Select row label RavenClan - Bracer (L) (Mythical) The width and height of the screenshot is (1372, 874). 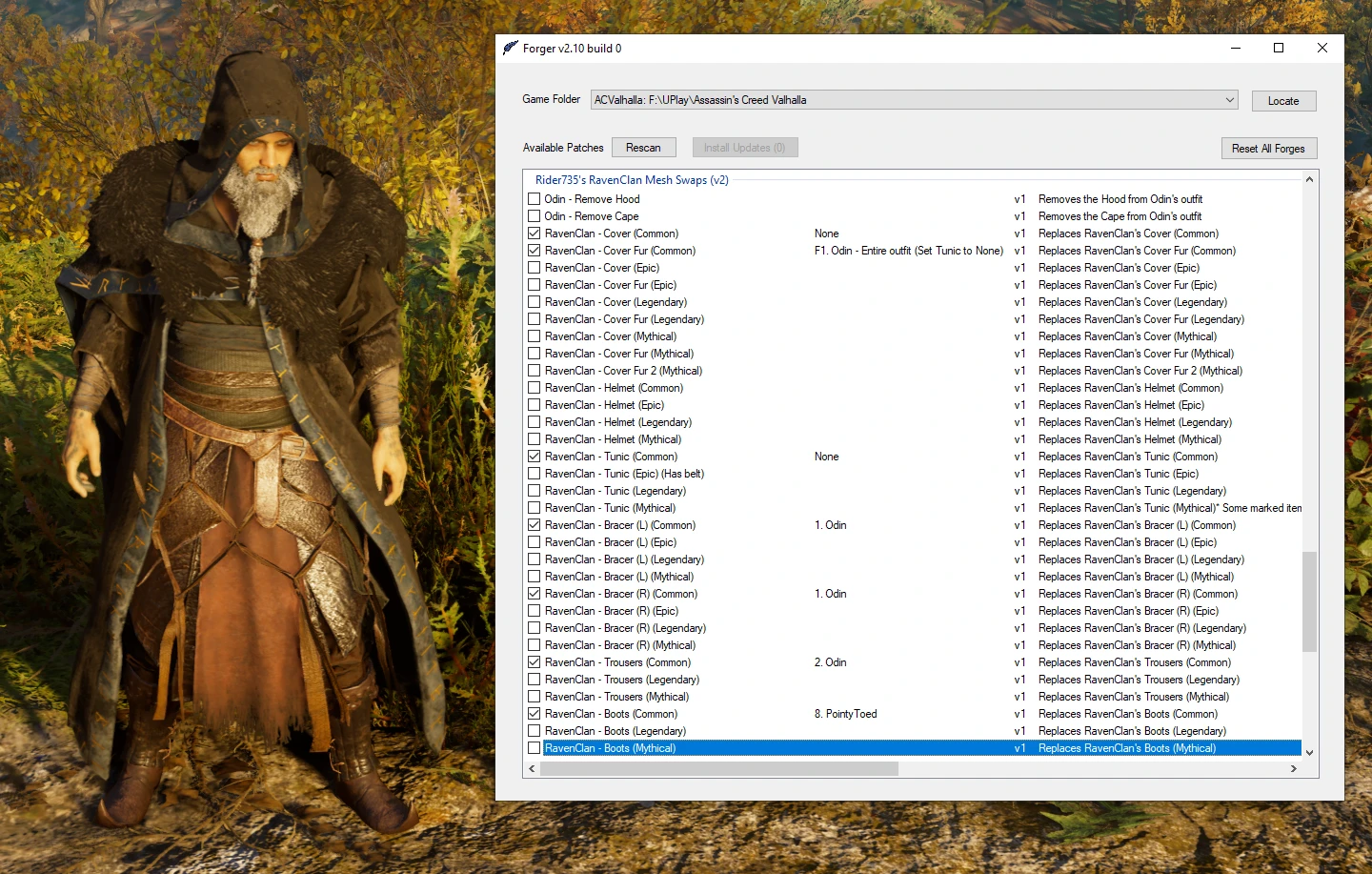[x=619, y=577]
